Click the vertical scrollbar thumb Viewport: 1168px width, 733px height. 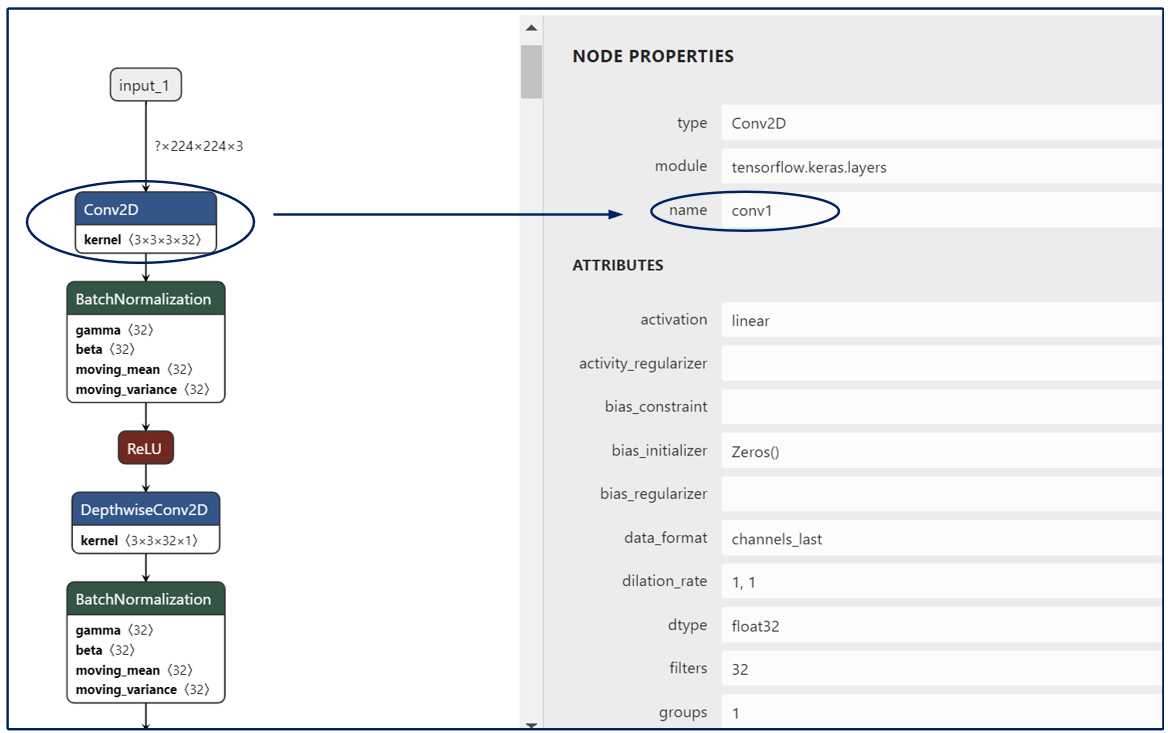pyautogui.click(x=531, y=71)
